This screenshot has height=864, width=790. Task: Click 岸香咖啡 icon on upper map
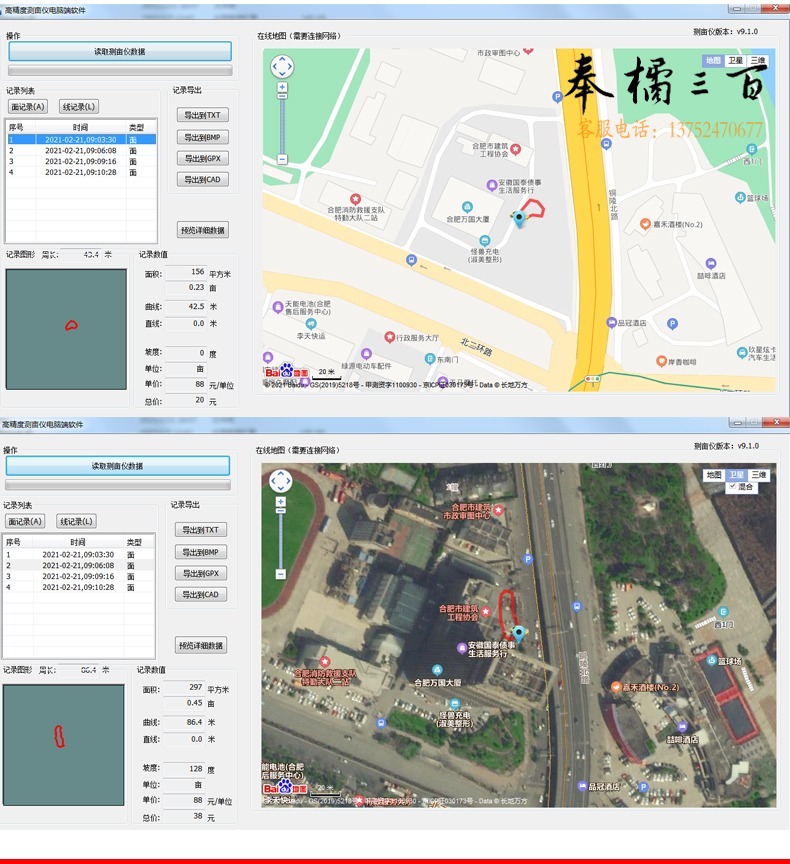tap(662, 361)
